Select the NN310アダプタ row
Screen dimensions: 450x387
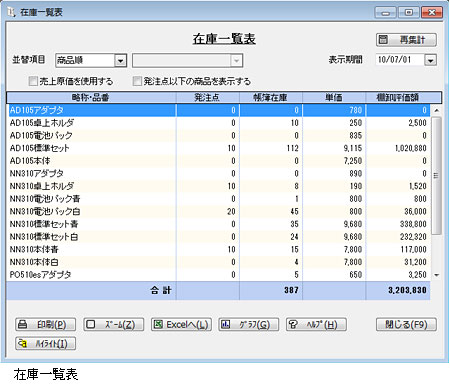(x=219, y=173)
